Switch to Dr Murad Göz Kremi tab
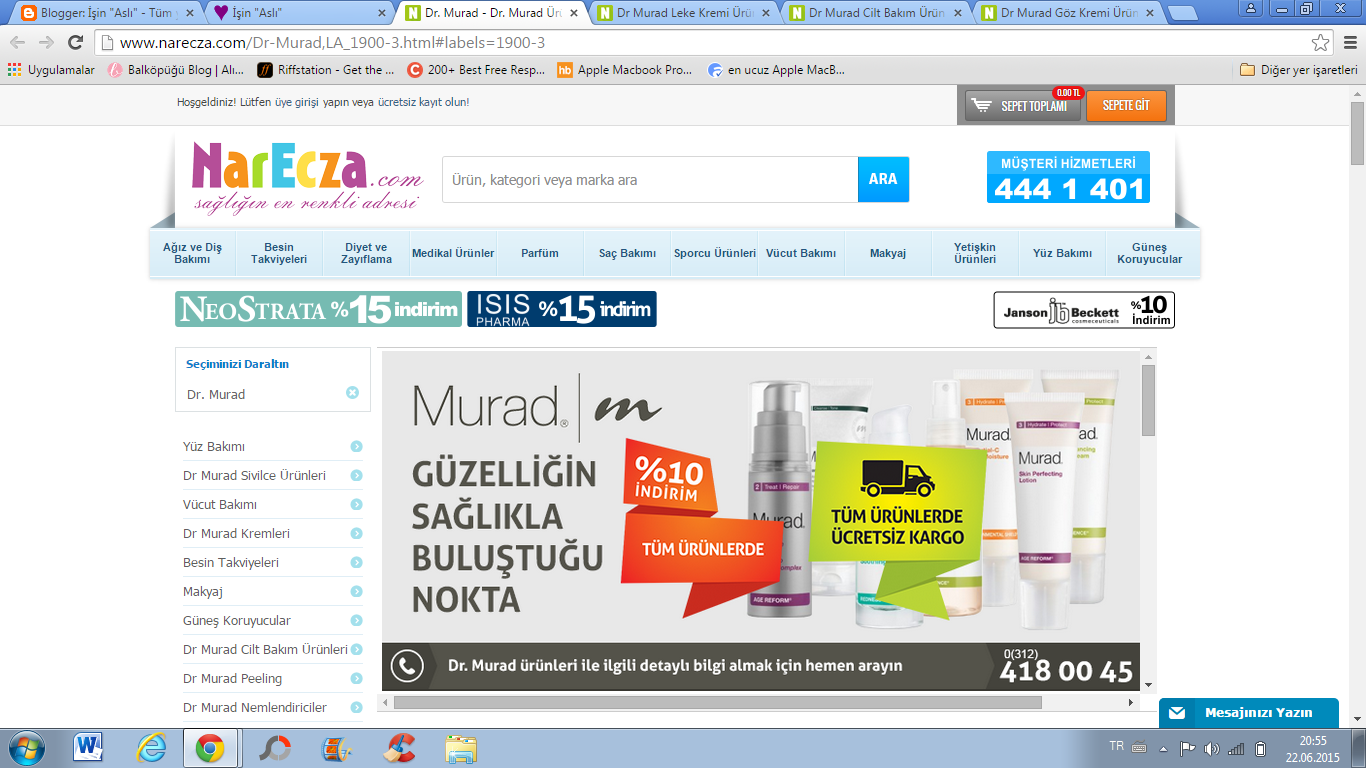Viewport: 1368px width, 768px height. point(1064,13)
